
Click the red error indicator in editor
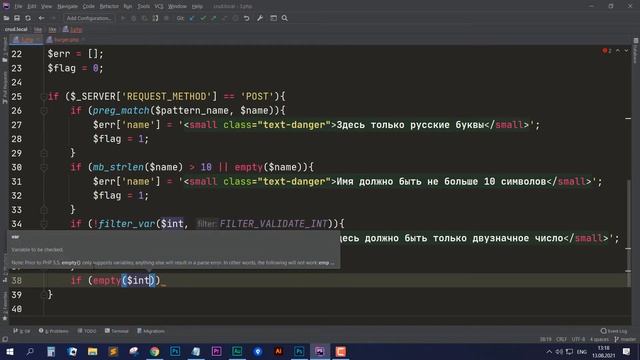(x=607, y=51)
